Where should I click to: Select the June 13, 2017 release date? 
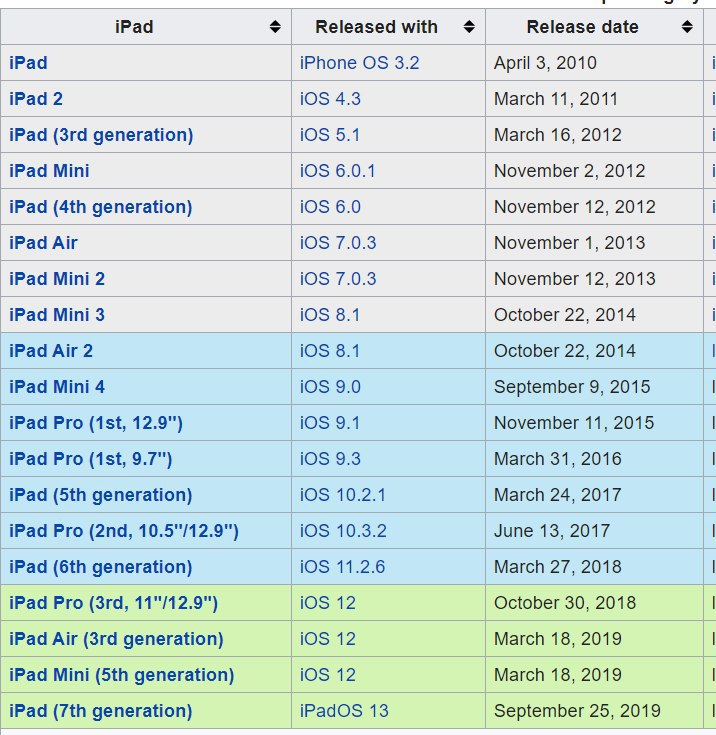tap(552, 531)
